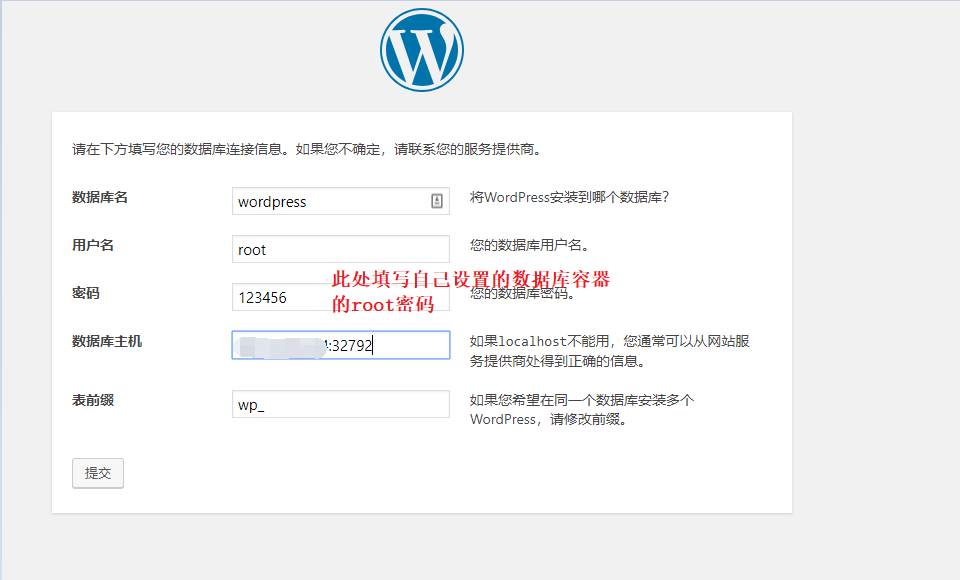960x580 pixels.
Task: Click the username field containing root
Action: 341,249
